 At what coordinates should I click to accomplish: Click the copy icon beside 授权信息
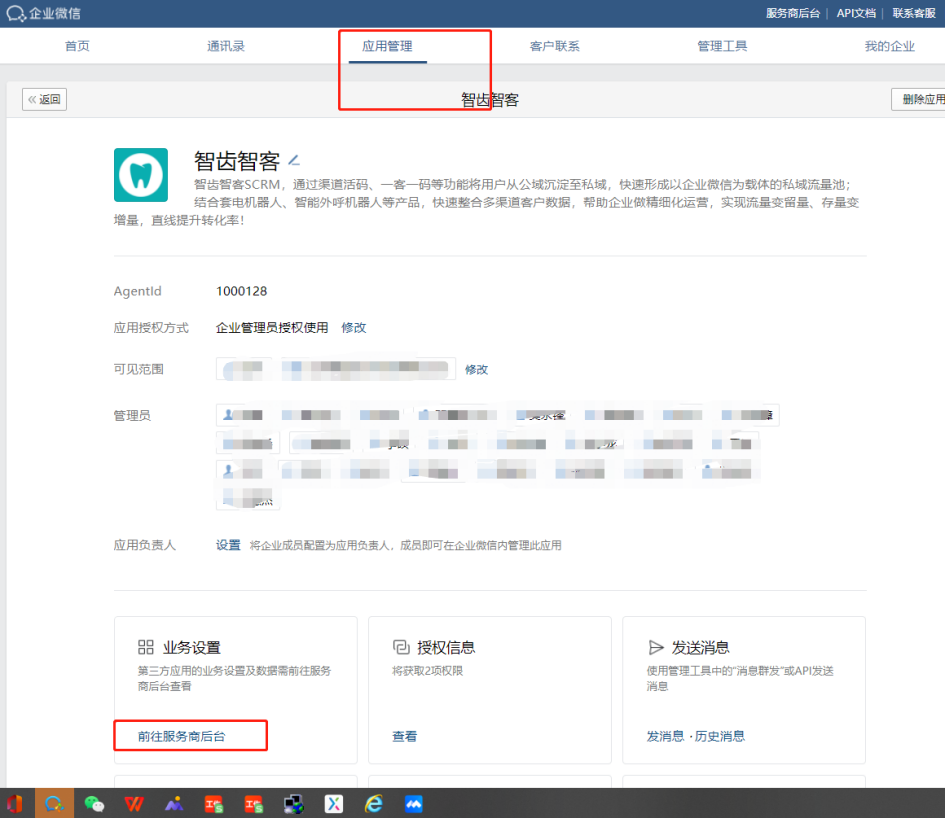click(x=401, y=647)
